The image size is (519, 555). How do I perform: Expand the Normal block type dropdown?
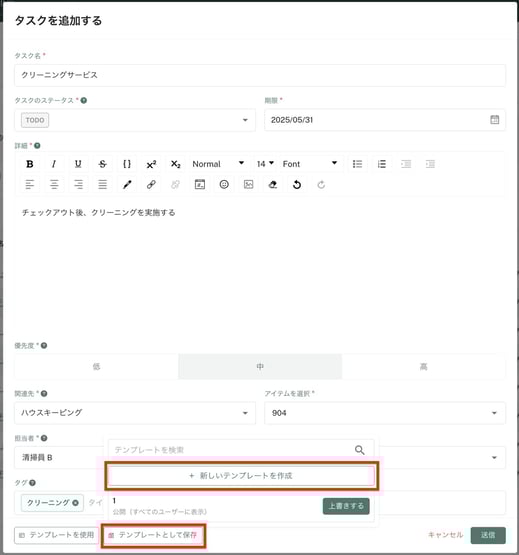(x=218, y=164)
